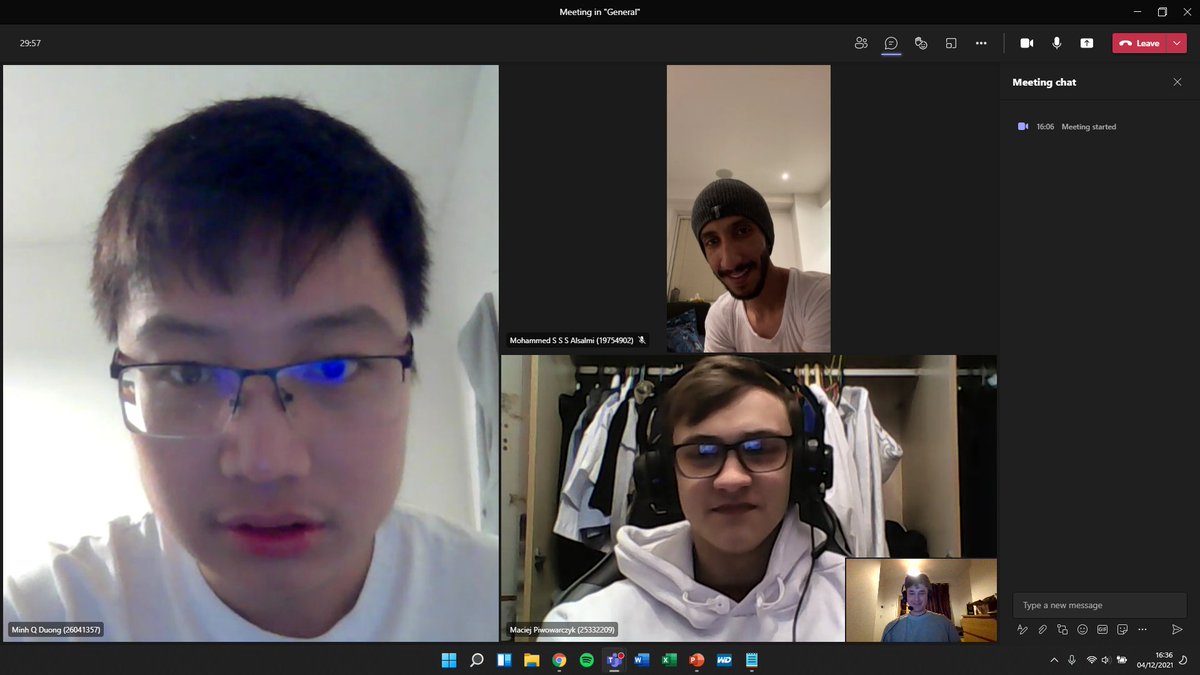Share content to the meeting
This screenshot has width=1200, height=675.
pos(1087,43)
